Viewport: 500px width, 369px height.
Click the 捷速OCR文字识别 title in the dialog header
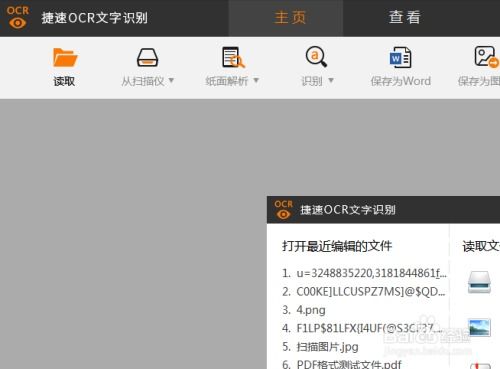(348, 210)
